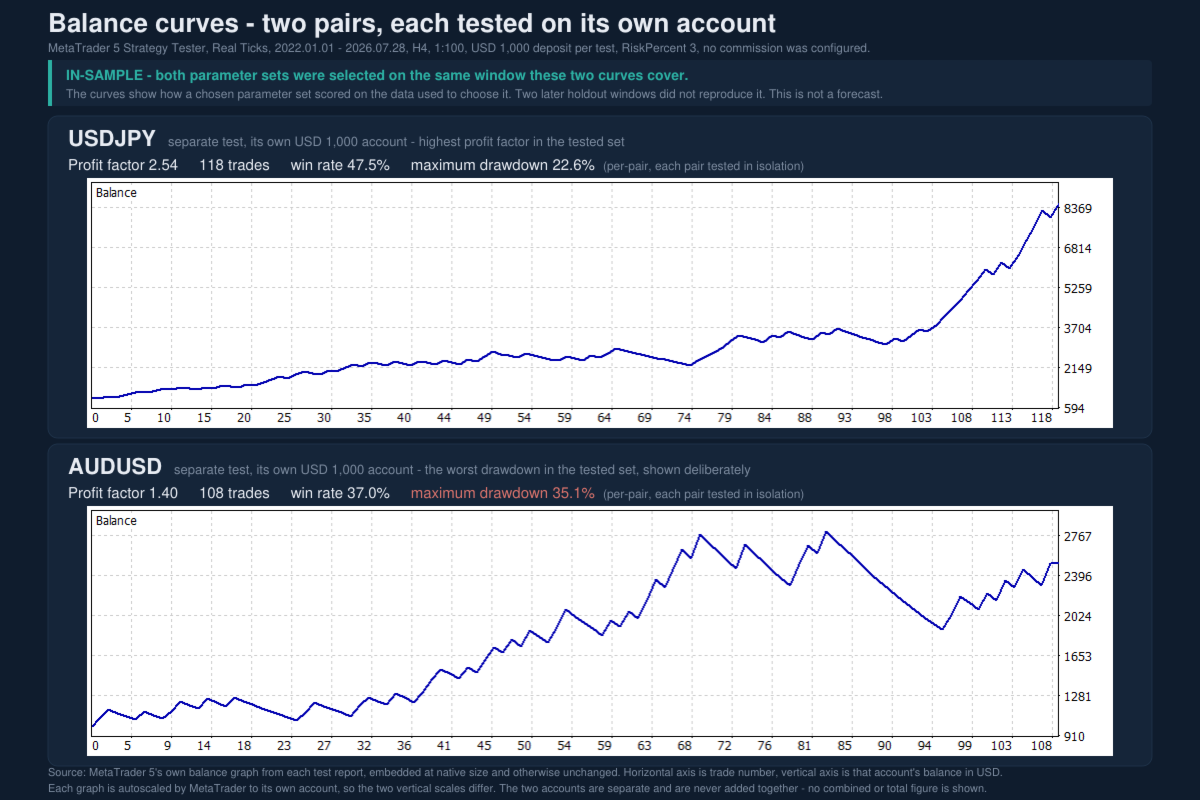
Task: Click the 'Balance' label in USDJPY chart
Action: click(116, 192)
